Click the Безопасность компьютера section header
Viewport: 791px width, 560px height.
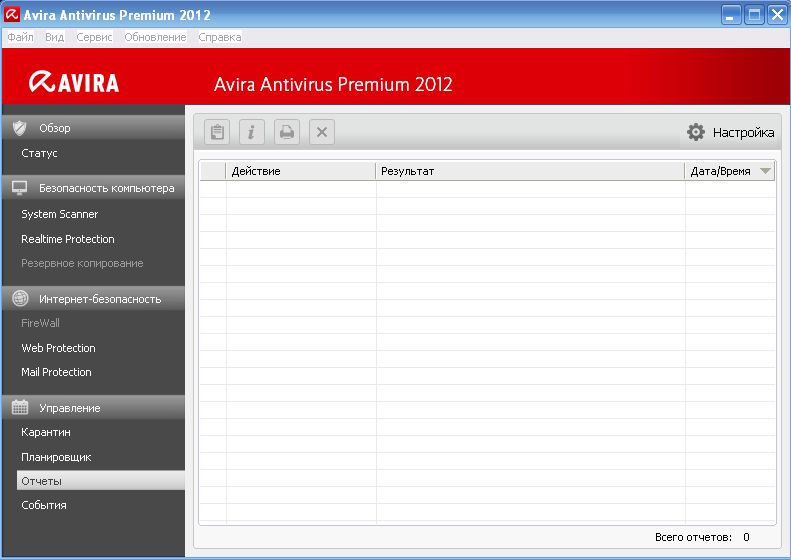(x=93, y=188)
